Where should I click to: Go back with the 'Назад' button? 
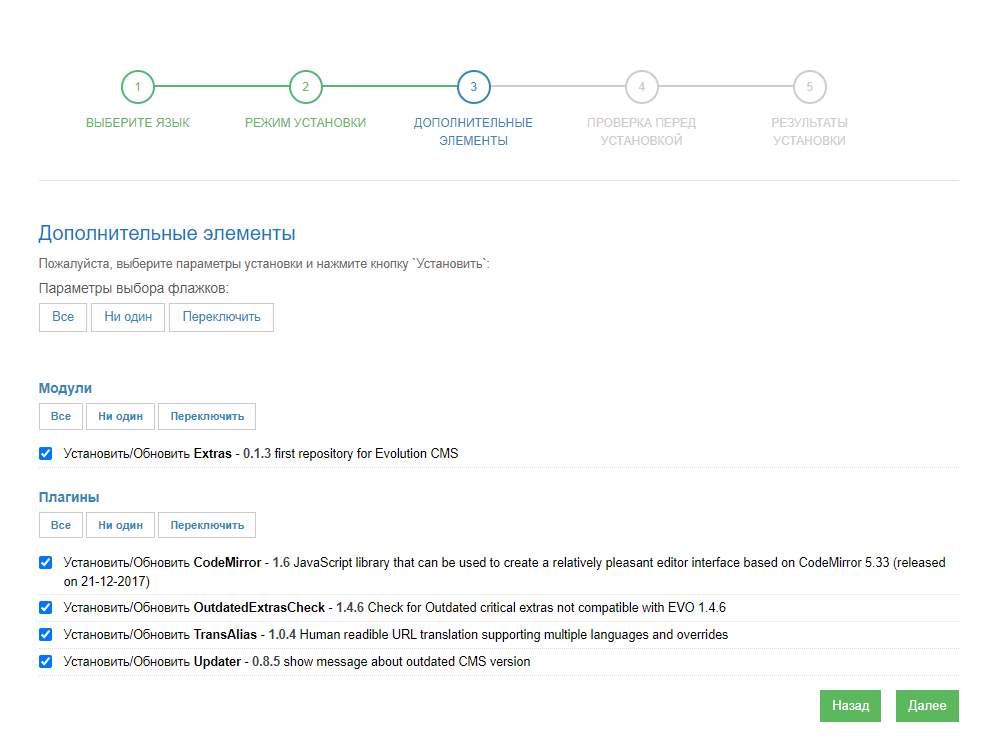click(x=850, y=705)
